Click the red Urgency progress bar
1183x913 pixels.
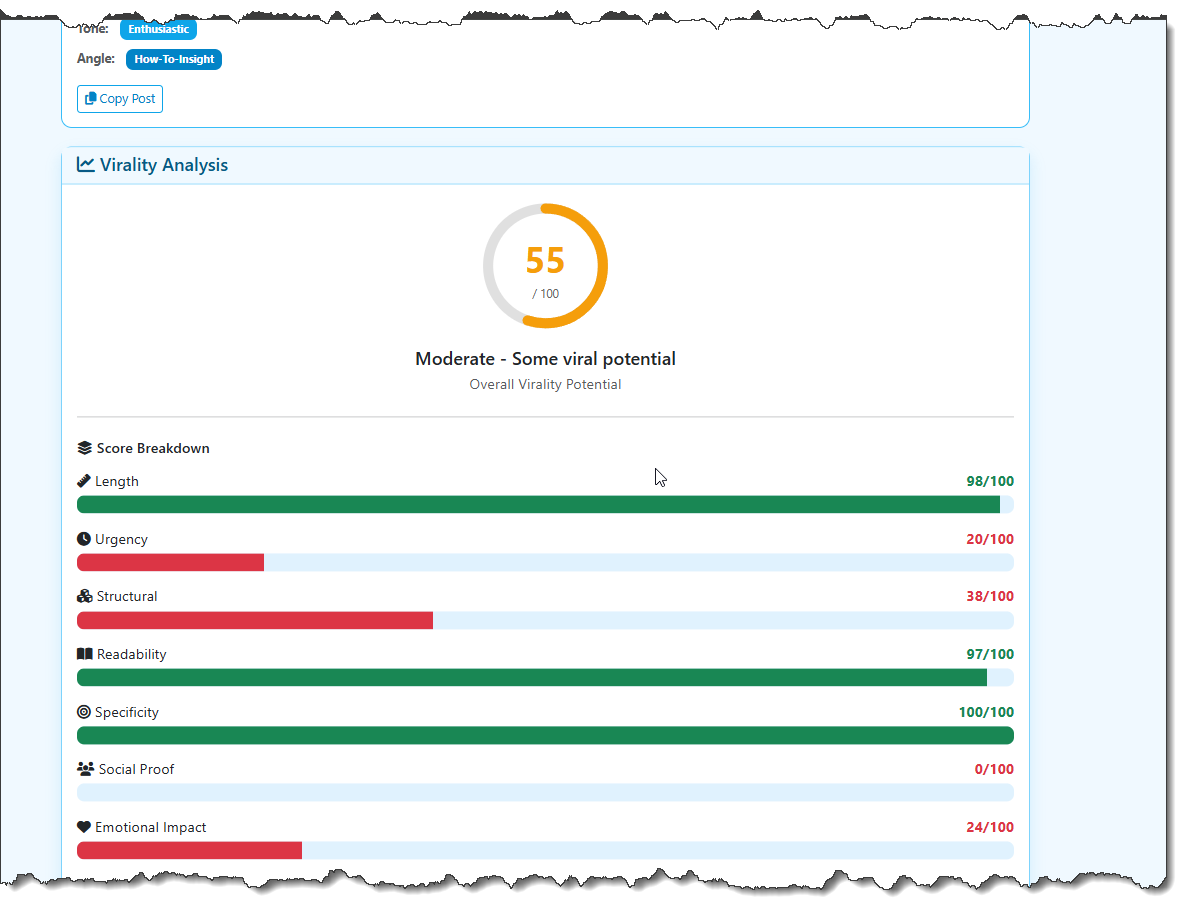(x=170, y=562)
